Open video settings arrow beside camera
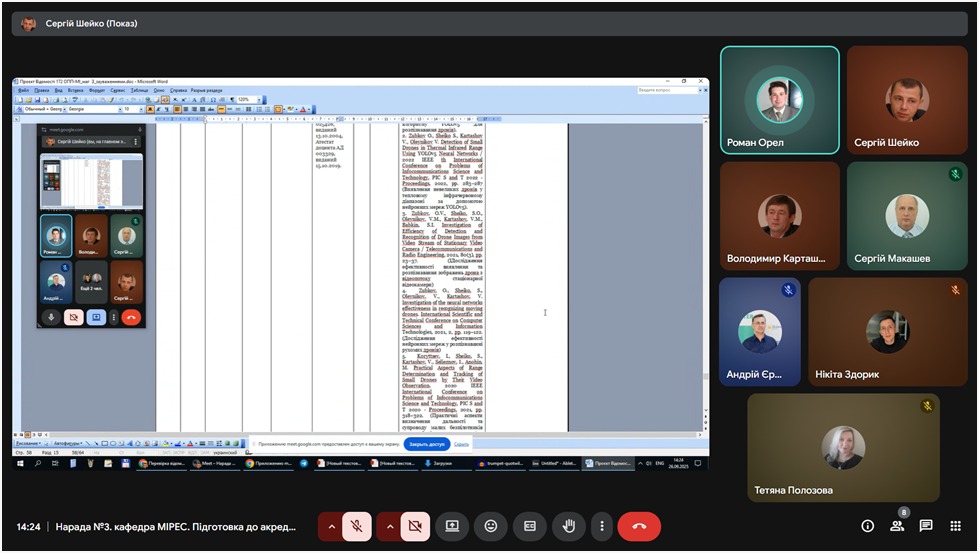Screen dimensions: 979x553 click(389, 526)
